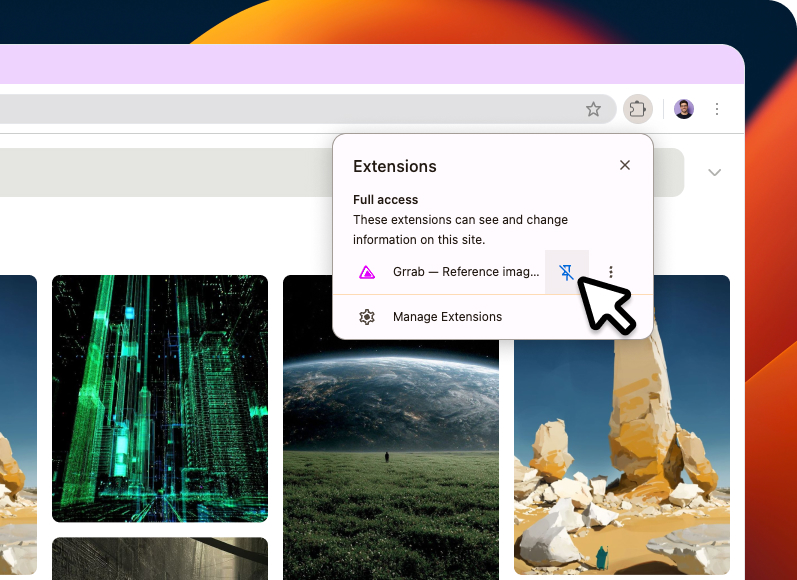797x580 pixels.
Task: Open the user profile avatar
Action: click(x=684, y=109)
